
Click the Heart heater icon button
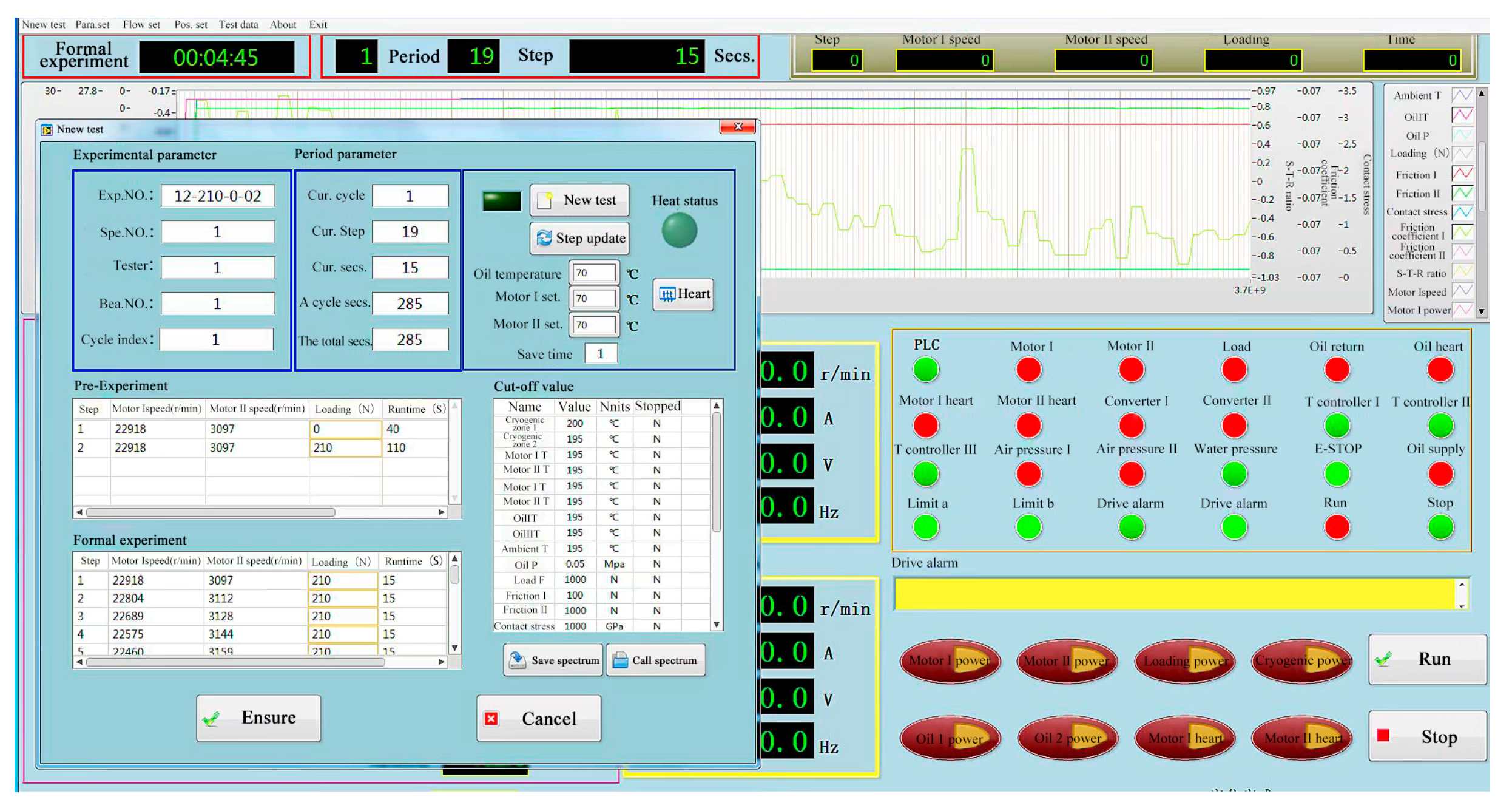[667, 294]
